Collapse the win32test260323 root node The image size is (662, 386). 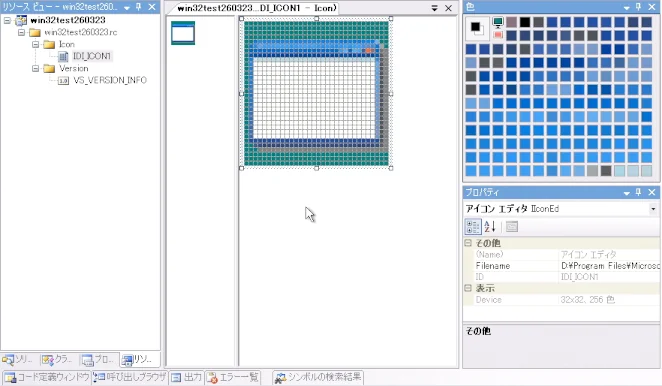tap(7, 20)
